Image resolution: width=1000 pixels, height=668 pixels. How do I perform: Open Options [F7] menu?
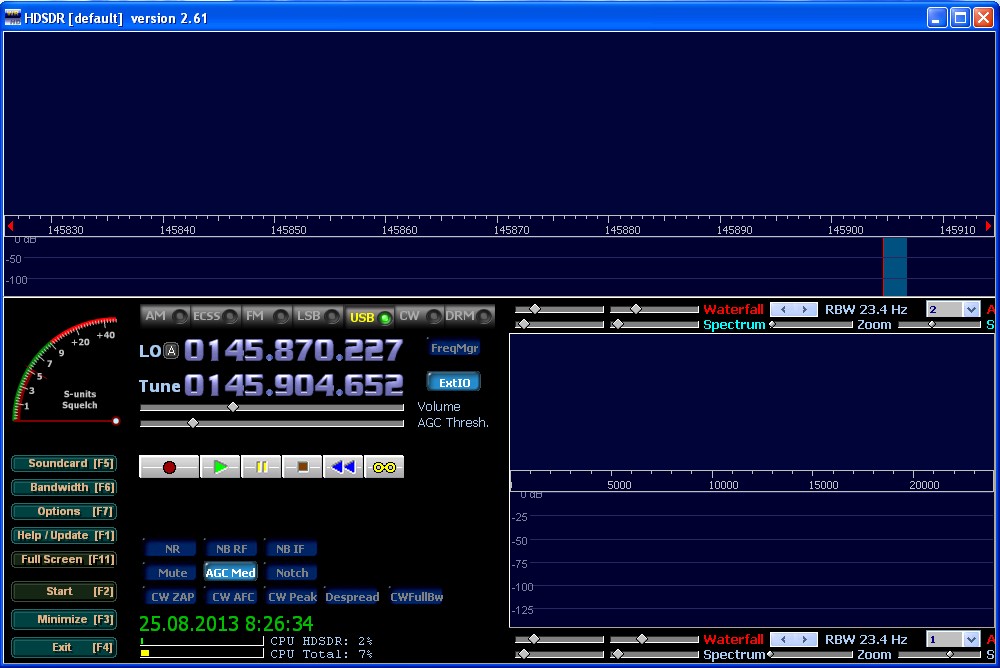(x=63, y=511)
